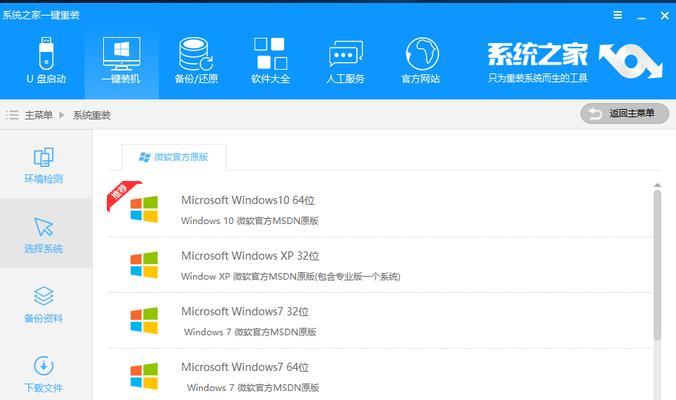The width and height of the screenshot is (676, 400).
Task: Click the scroll-up arrow of system list
Action: [657, 185]
